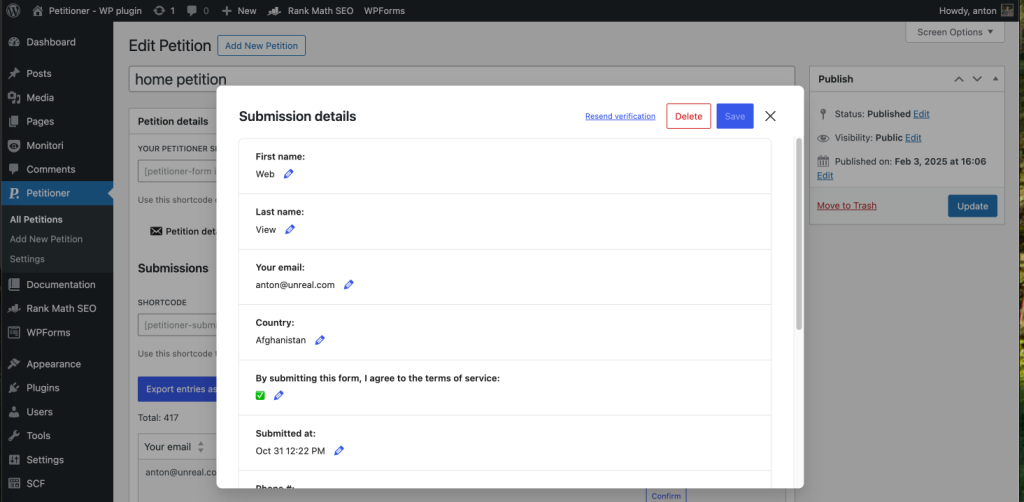Click the modal vertical scrollbar

798,235
